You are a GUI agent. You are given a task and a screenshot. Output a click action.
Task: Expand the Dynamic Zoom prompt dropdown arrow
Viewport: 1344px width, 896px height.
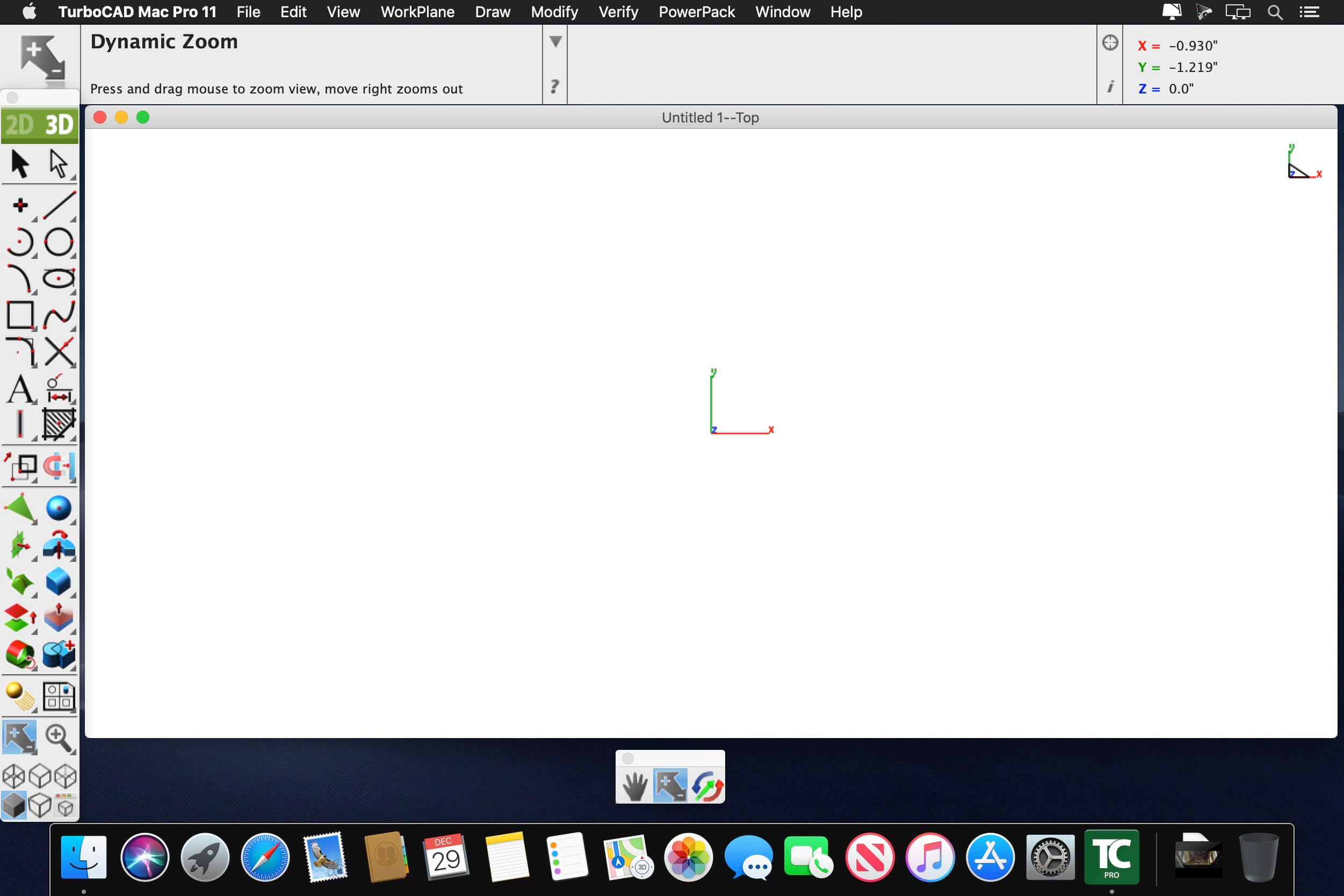(555, 41)
